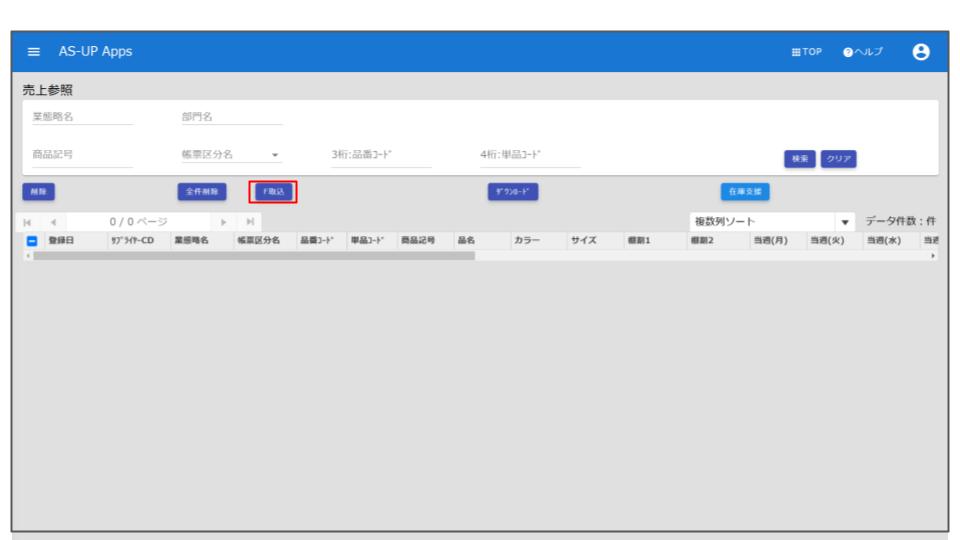
Task: Go to the previous page arrow
Action: click(52, 220)
